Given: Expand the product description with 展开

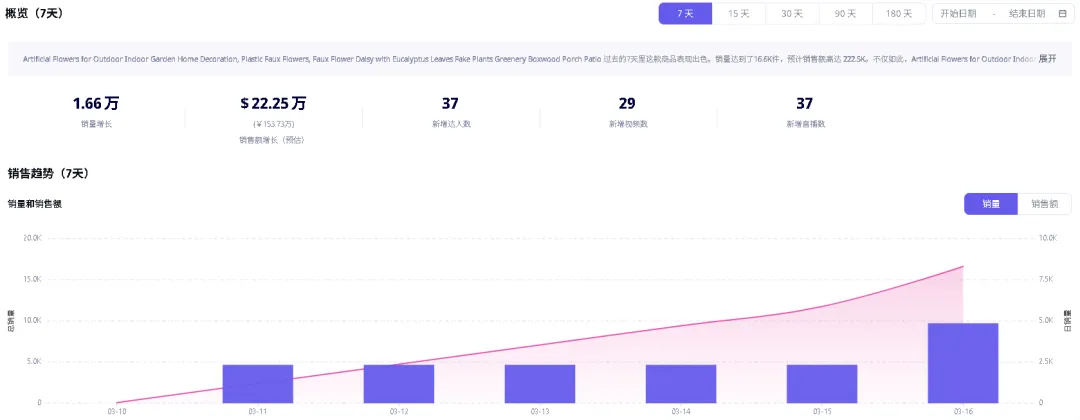Looking at the screenshot, I should click(x=1047, y=59).
